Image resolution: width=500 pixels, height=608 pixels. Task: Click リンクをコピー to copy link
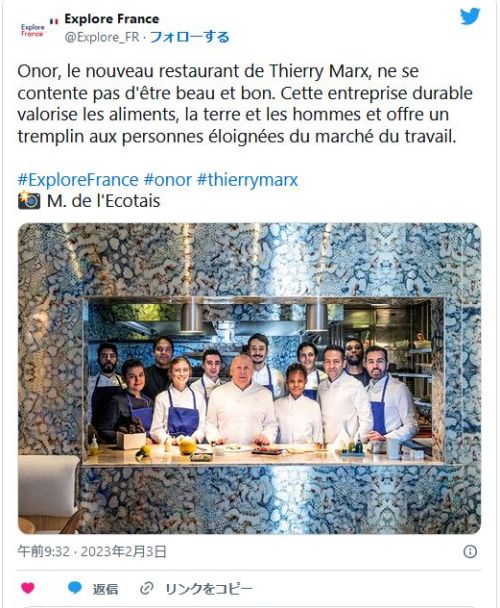coord(209,589)
